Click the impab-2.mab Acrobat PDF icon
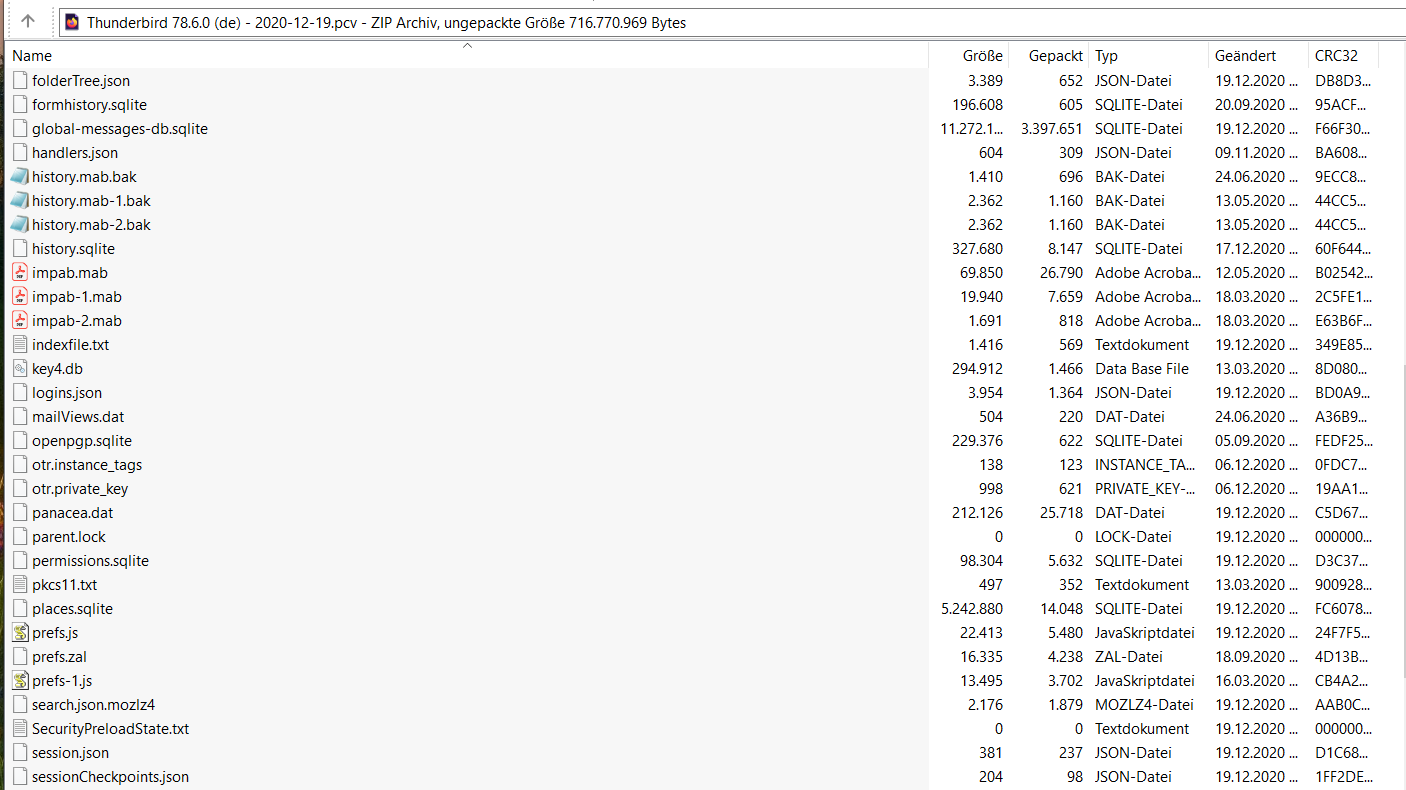 pos(20,321)
